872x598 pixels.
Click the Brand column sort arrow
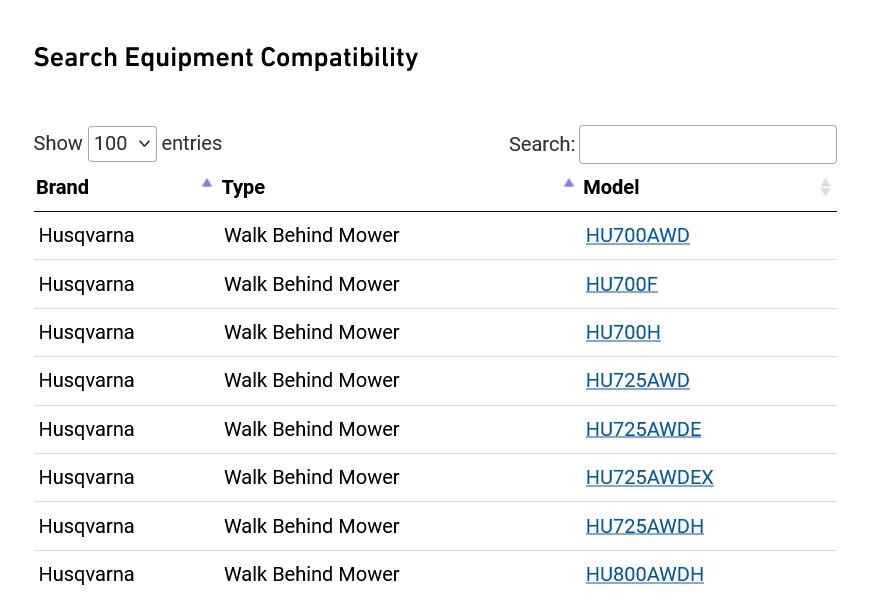(x=207, y=182)
